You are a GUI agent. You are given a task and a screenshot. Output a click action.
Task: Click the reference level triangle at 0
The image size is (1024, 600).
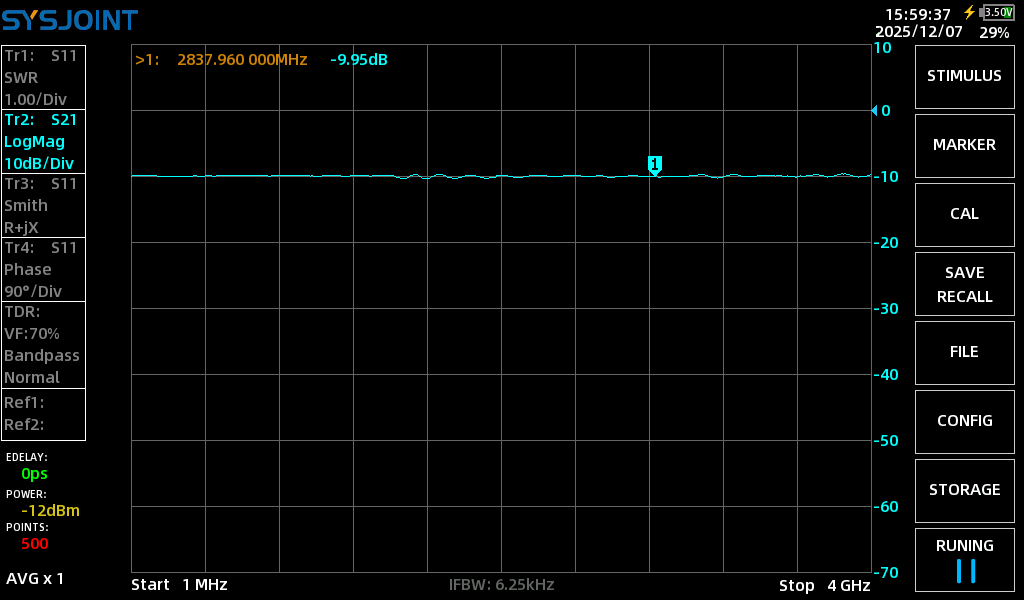pos(874,110)
